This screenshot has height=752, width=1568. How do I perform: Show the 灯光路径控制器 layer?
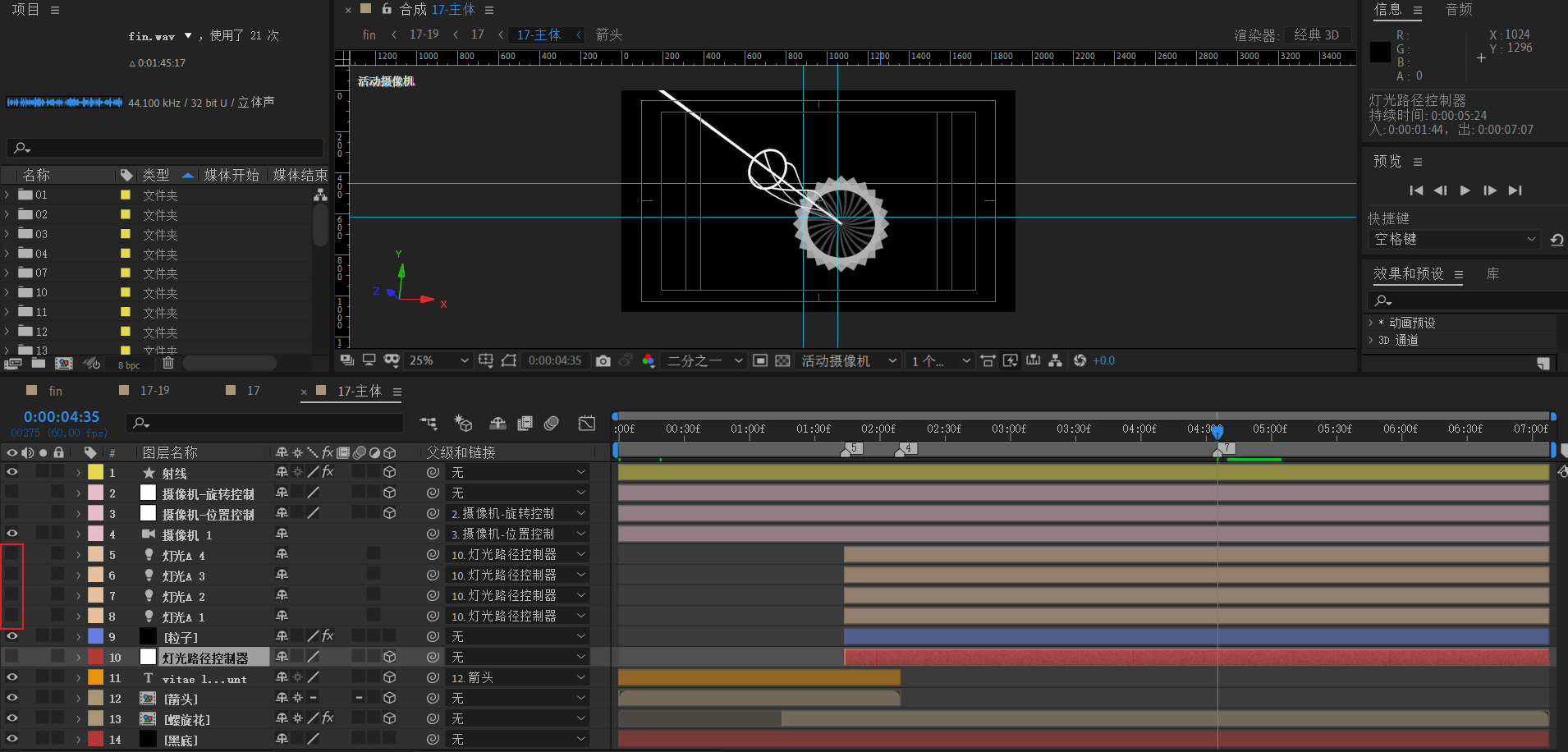pyautogui.click(x=12, y=657)
